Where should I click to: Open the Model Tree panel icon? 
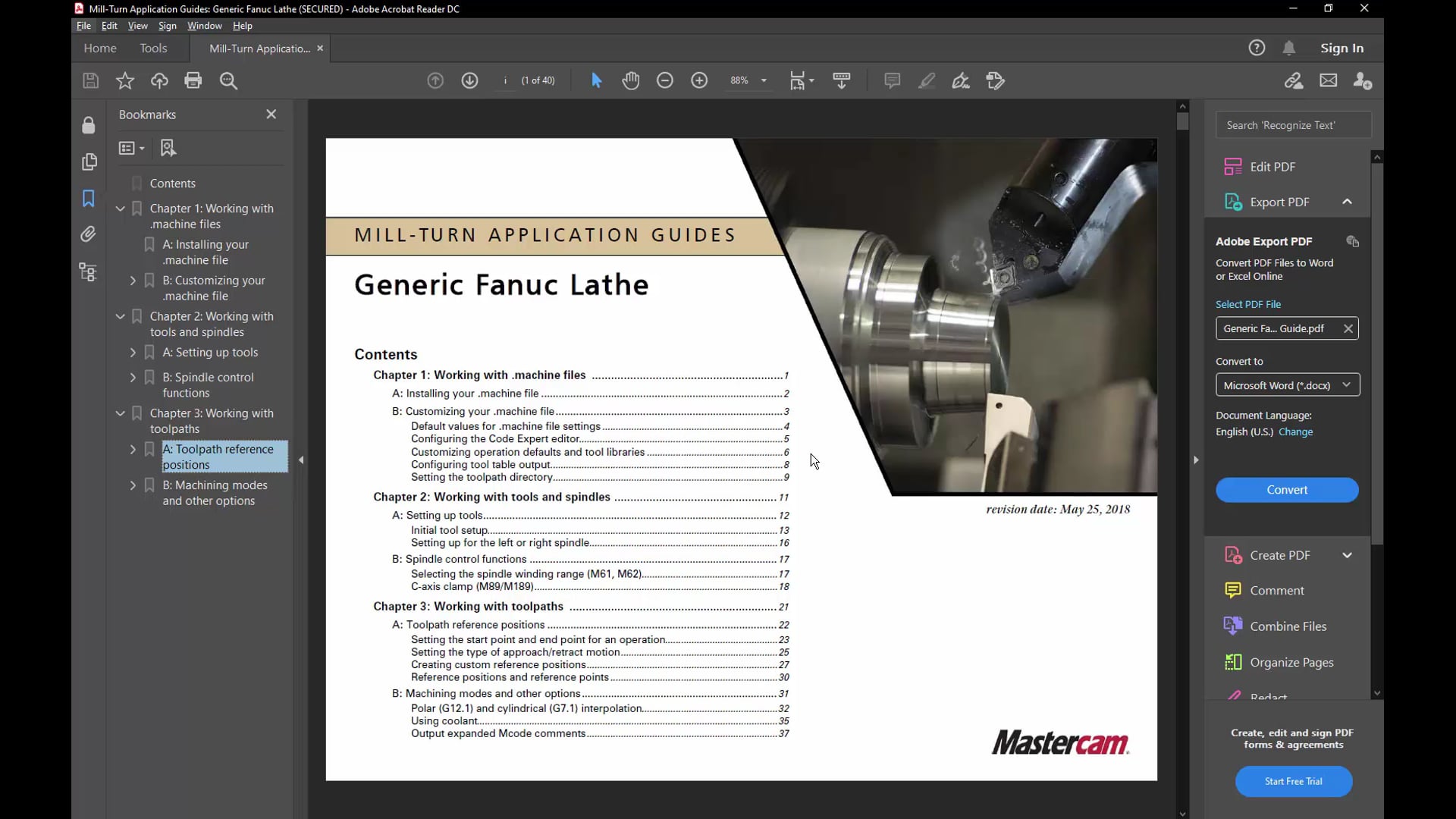coord(89,271)
